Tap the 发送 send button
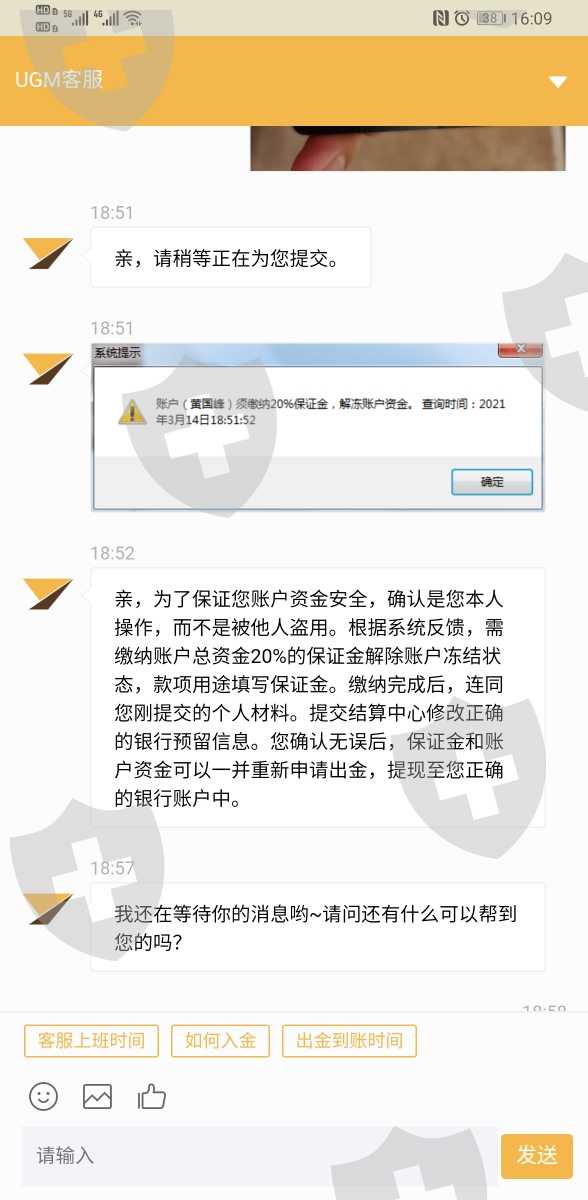The height and width of the screenshot is (1200, 588). tap(537, 1156)
